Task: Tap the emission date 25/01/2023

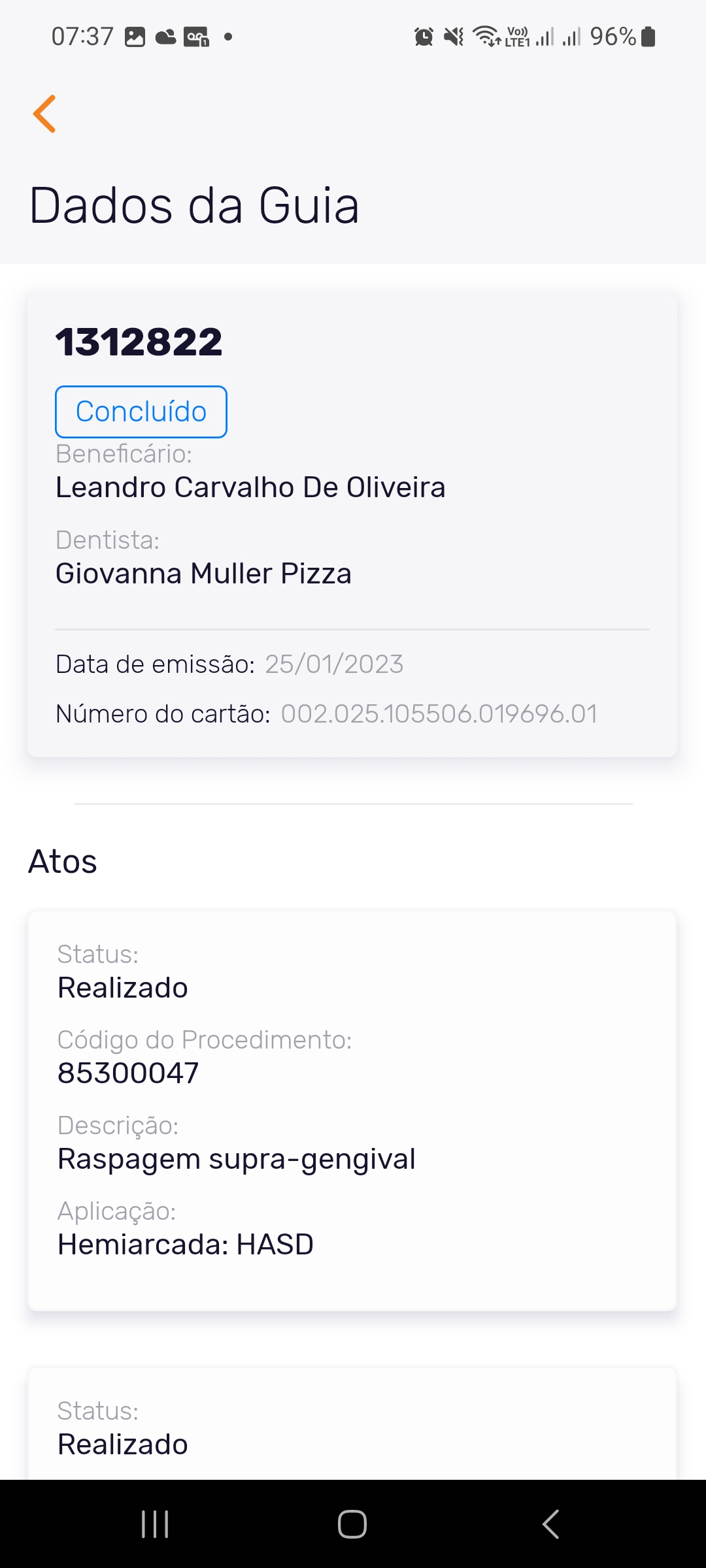Action: coord(334,664)
